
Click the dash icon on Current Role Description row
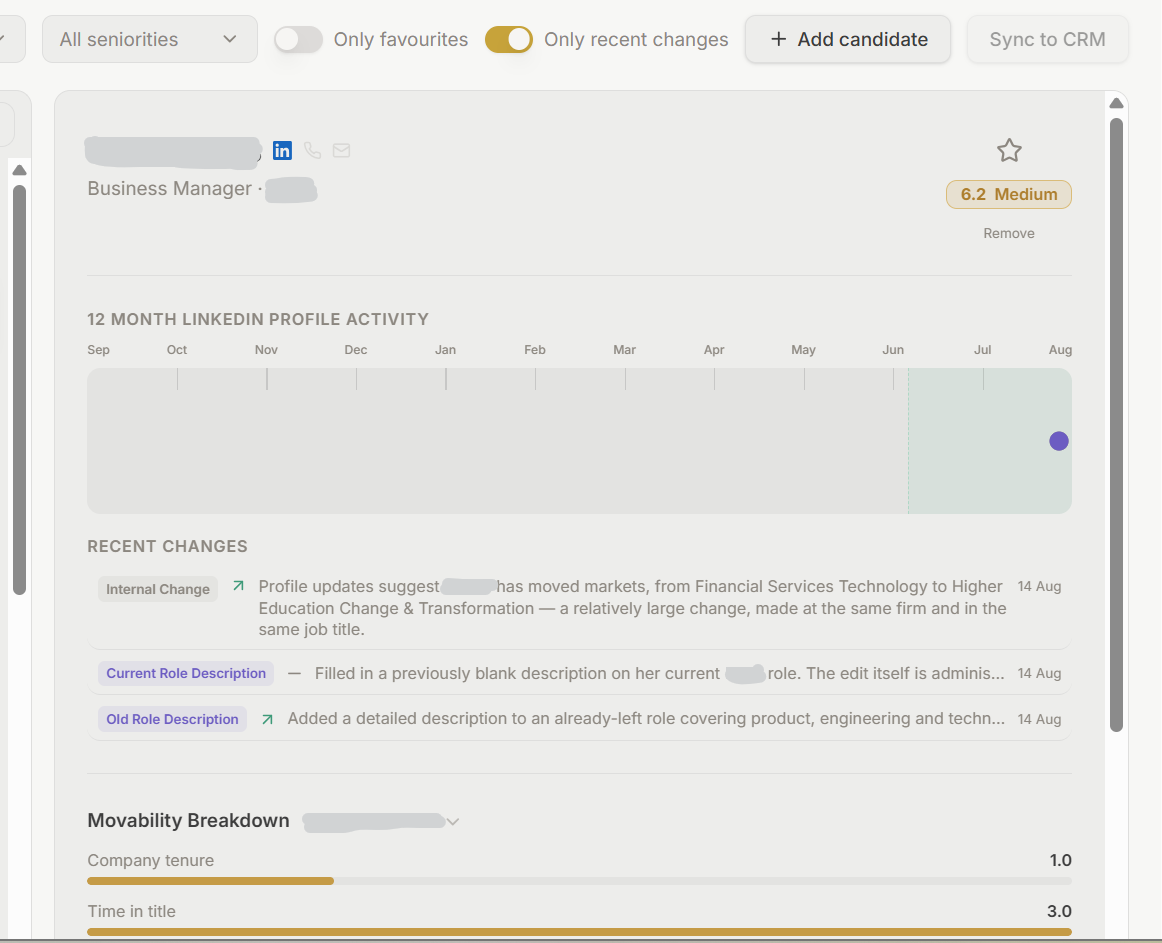294,673
